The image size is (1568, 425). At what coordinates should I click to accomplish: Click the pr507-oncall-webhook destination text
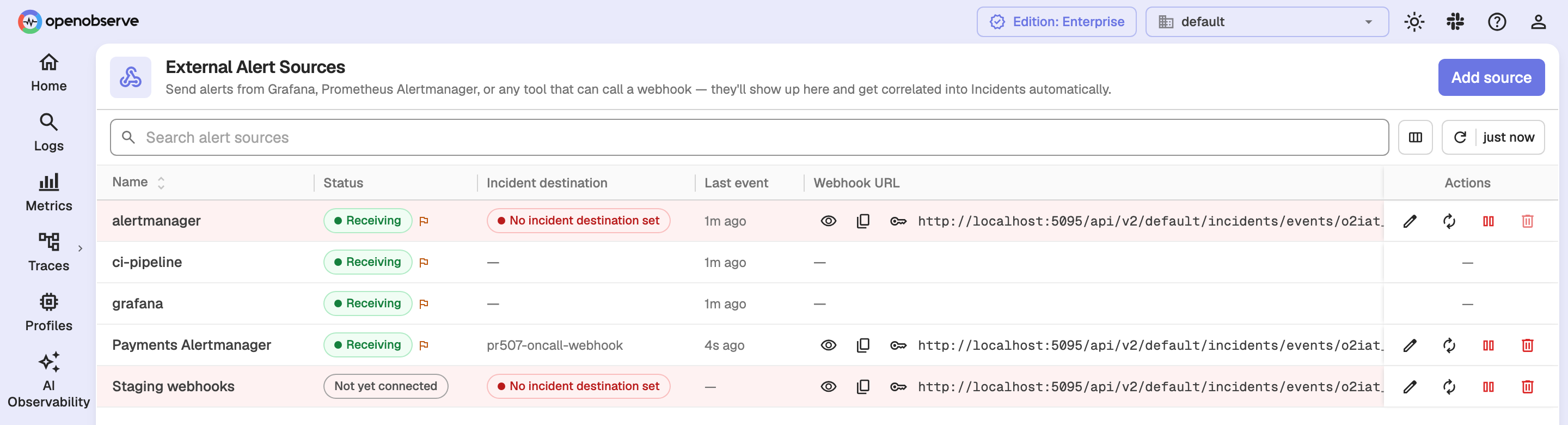point(555,345)
